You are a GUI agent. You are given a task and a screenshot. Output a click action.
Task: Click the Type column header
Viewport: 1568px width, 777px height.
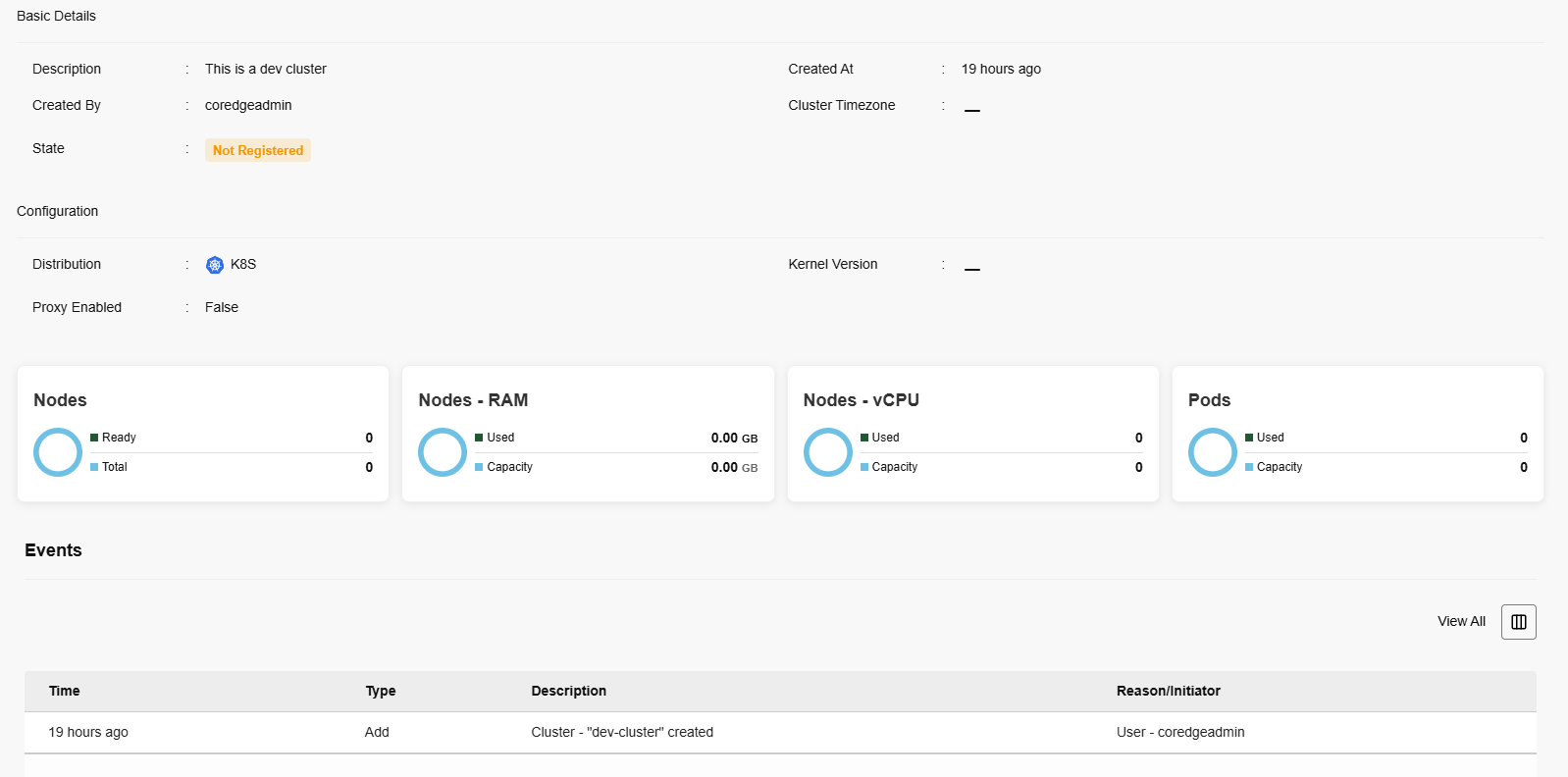(381, 692)
